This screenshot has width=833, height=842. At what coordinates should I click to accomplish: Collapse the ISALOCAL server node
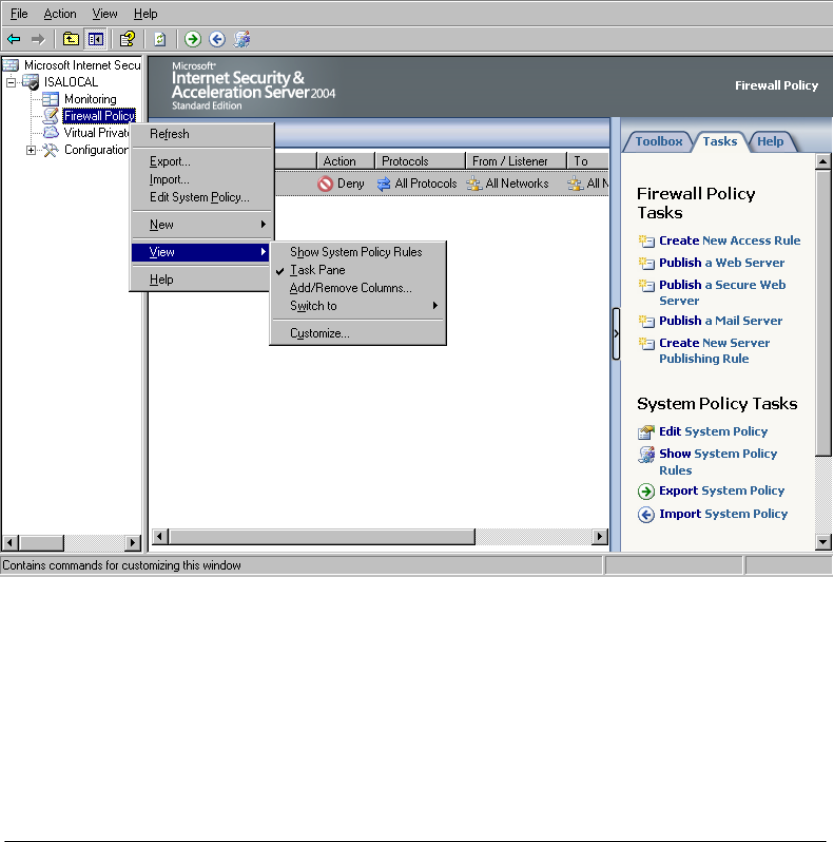click(x=12, y=82)
